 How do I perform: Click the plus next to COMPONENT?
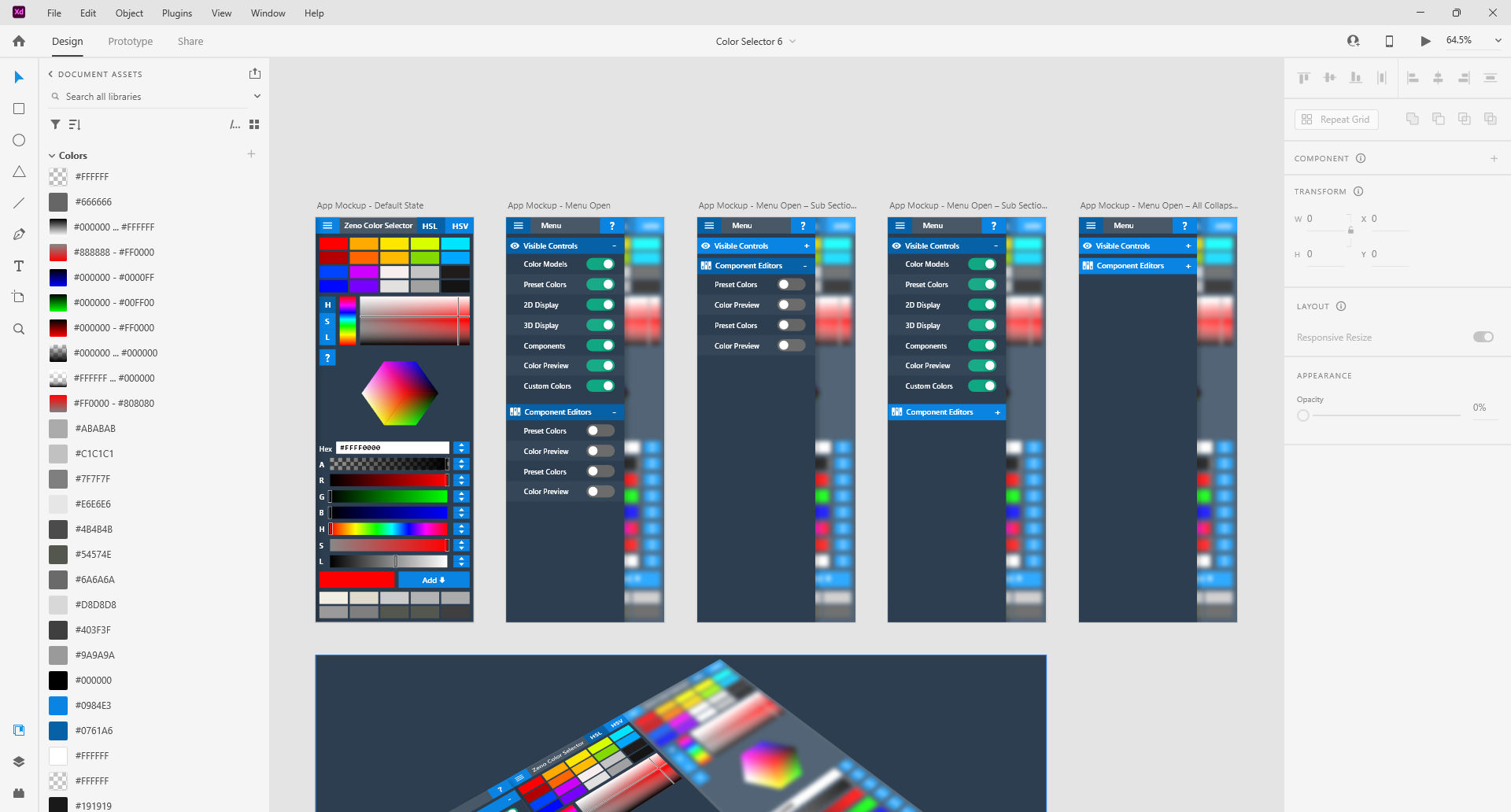click(x=1494, y=158)
